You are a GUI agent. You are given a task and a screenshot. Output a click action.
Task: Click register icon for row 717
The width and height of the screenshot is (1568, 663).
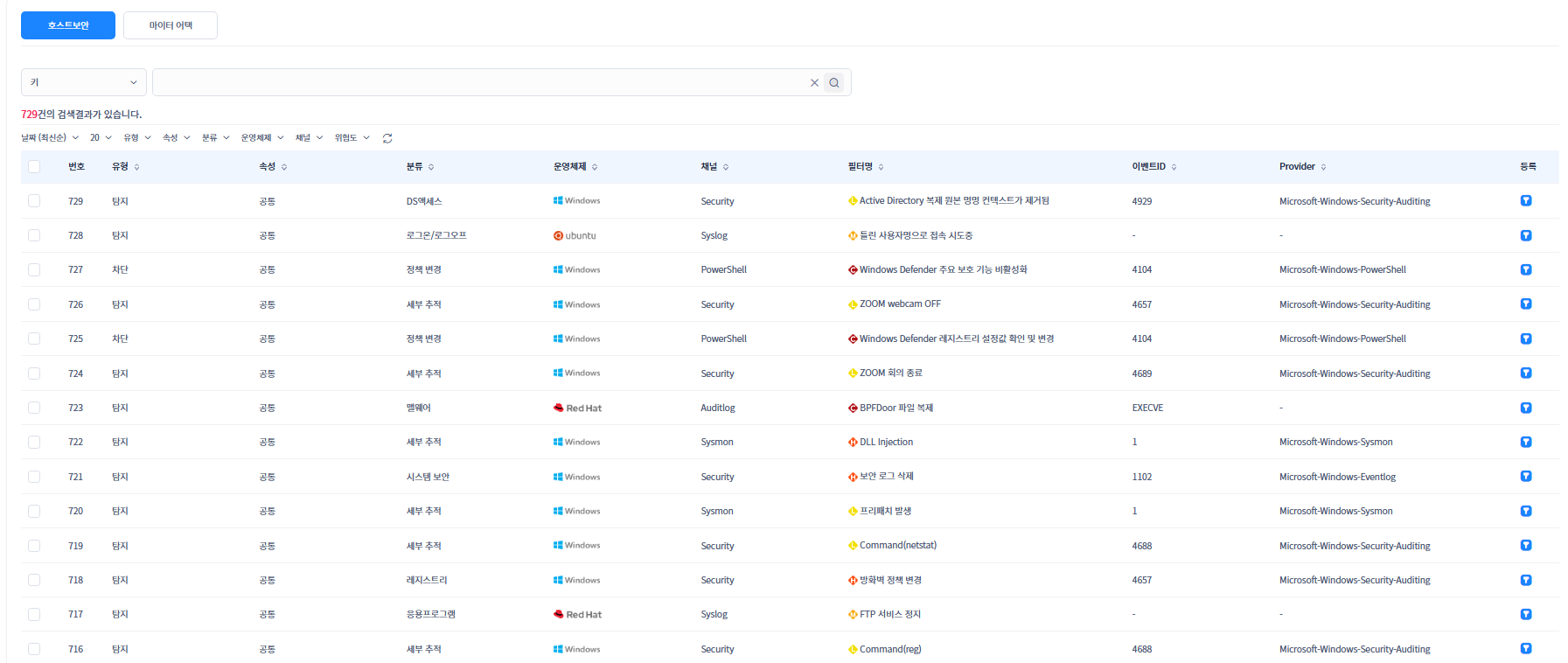click(1525, 614)
